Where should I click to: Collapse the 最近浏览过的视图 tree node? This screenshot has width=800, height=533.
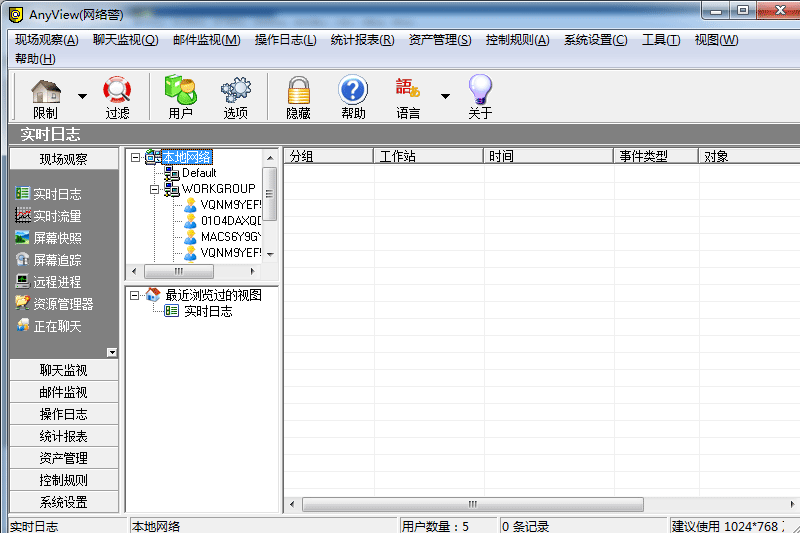click(x=134, y=295)
